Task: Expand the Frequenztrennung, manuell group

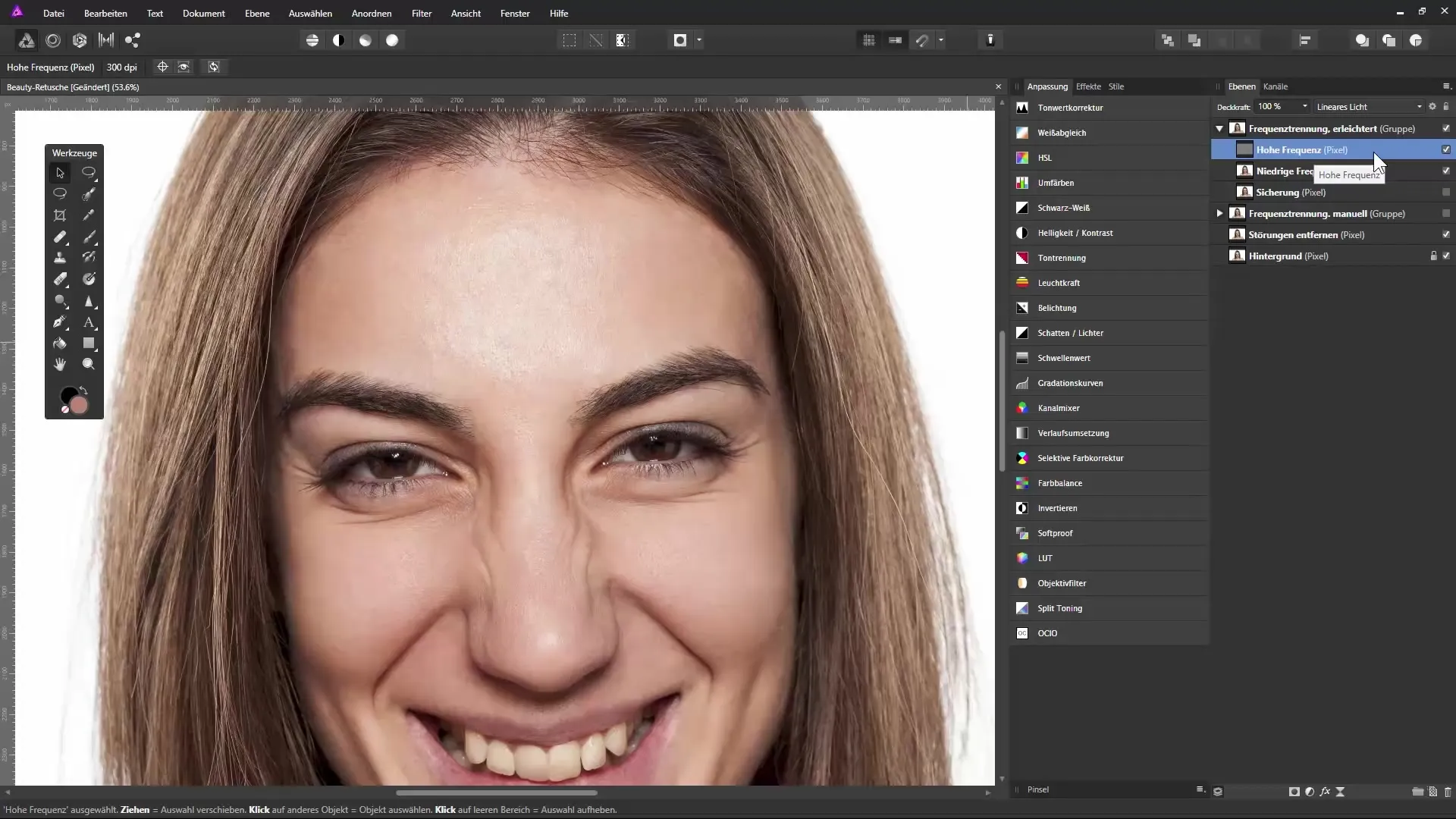Action: tap(1219, 214)
